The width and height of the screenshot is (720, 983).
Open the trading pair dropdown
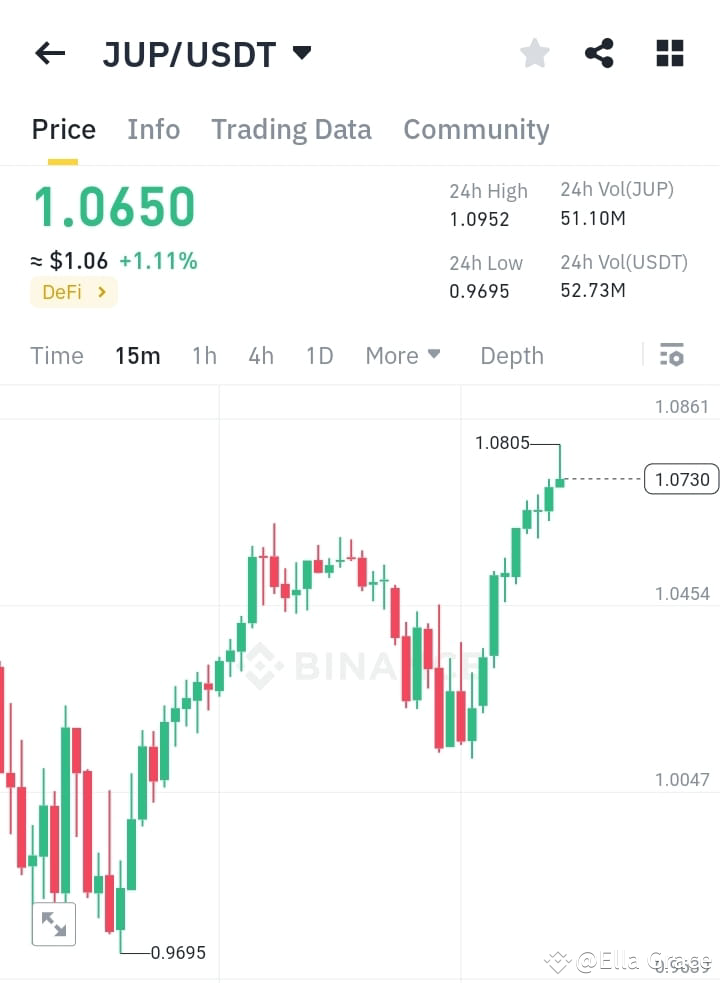[x=301, y=54]
